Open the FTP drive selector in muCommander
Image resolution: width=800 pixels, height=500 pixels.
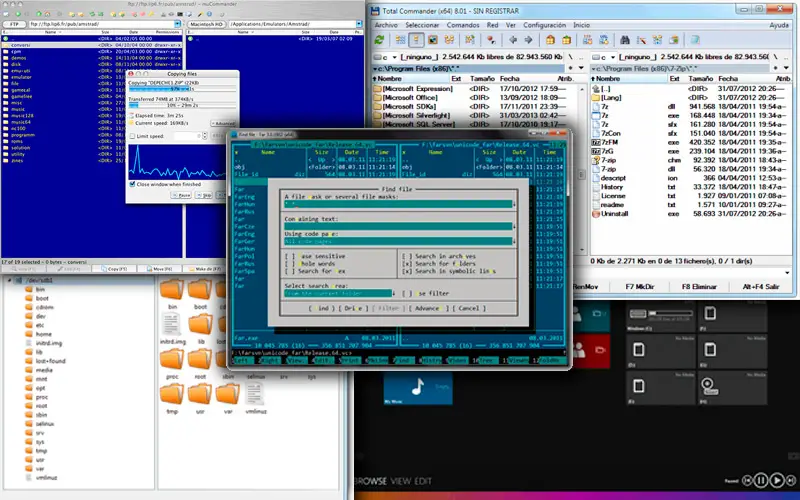coord(14,22)
